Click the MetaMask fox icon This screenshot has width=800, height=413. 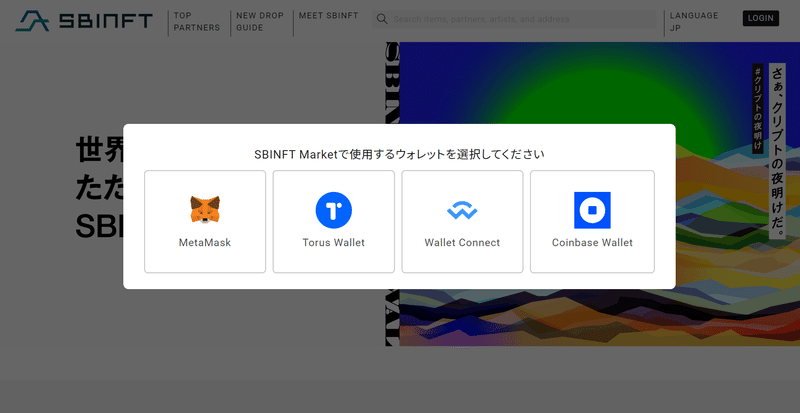205,210
